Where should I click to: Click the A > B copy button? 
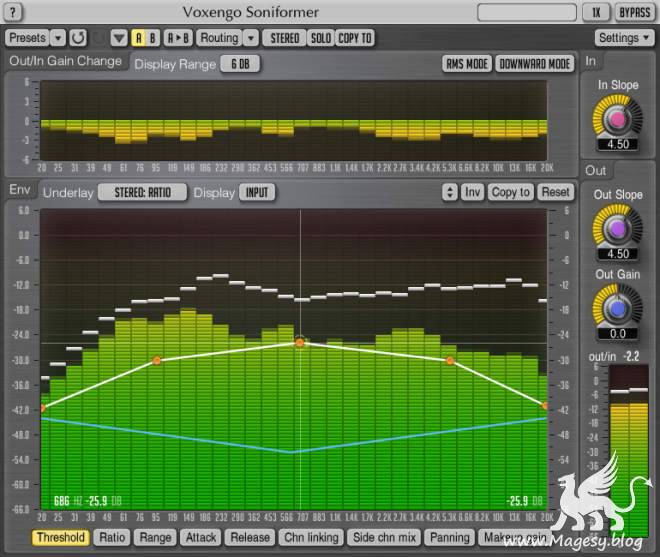178,38
